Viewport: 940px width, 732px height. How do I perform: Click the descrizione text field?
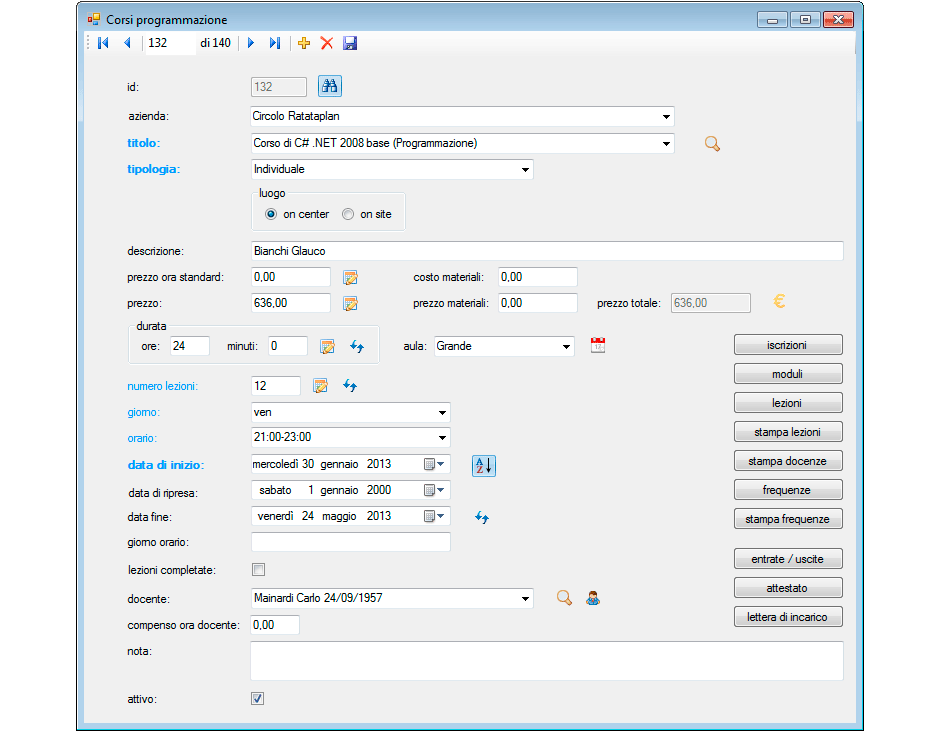coord(547,251)
